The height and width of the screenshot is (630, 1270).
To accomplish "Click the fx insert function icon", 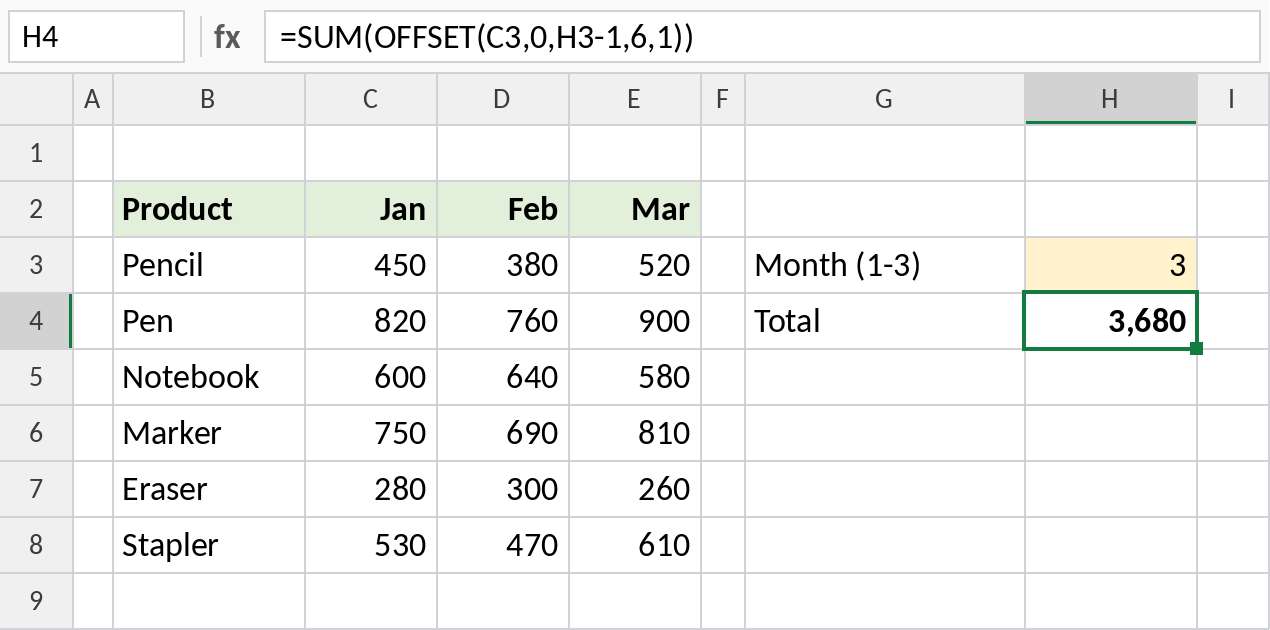I will pos(227,38).
